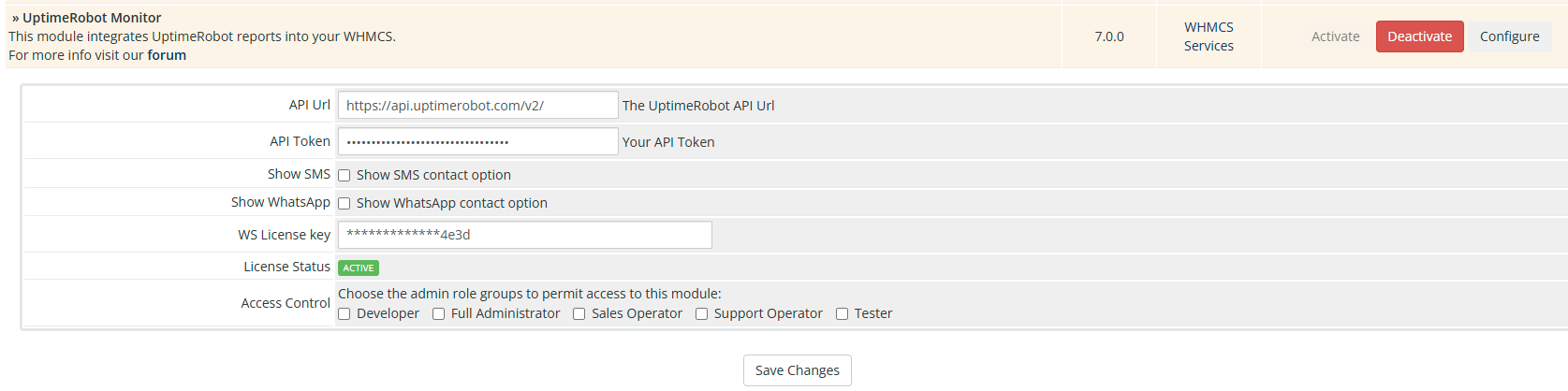Check the Tester role group
The image size is (1568, 391).
tap(843, 313)
